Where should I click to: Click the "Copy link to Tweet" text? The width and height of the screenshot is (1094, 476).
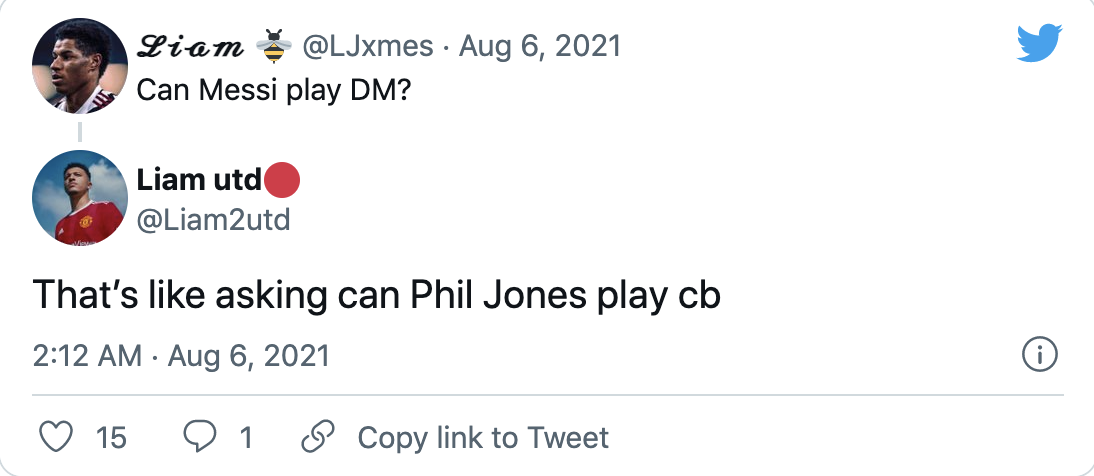(482, 438)
